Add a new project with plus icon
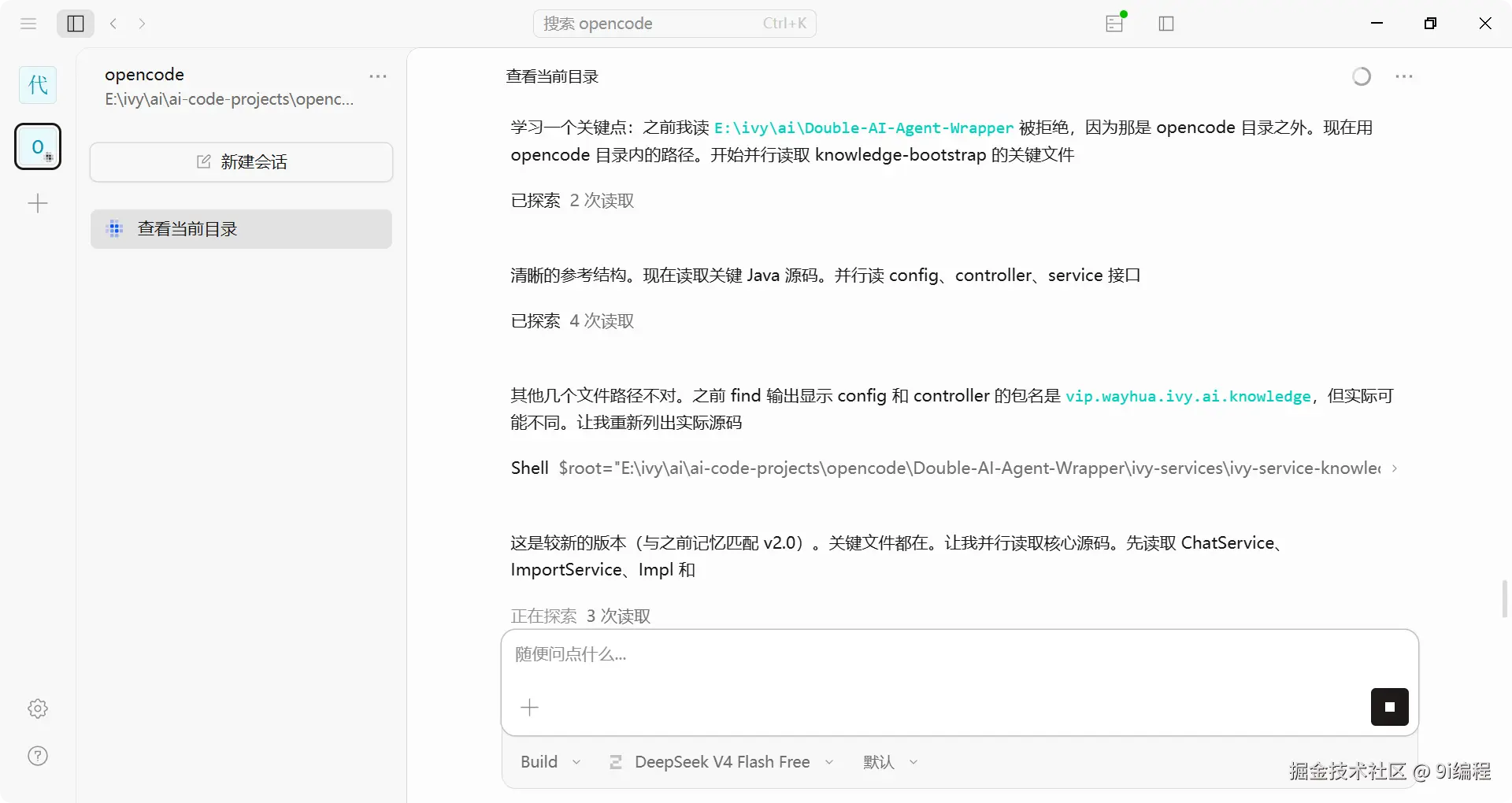1512x803 pixels. (38, 204)
